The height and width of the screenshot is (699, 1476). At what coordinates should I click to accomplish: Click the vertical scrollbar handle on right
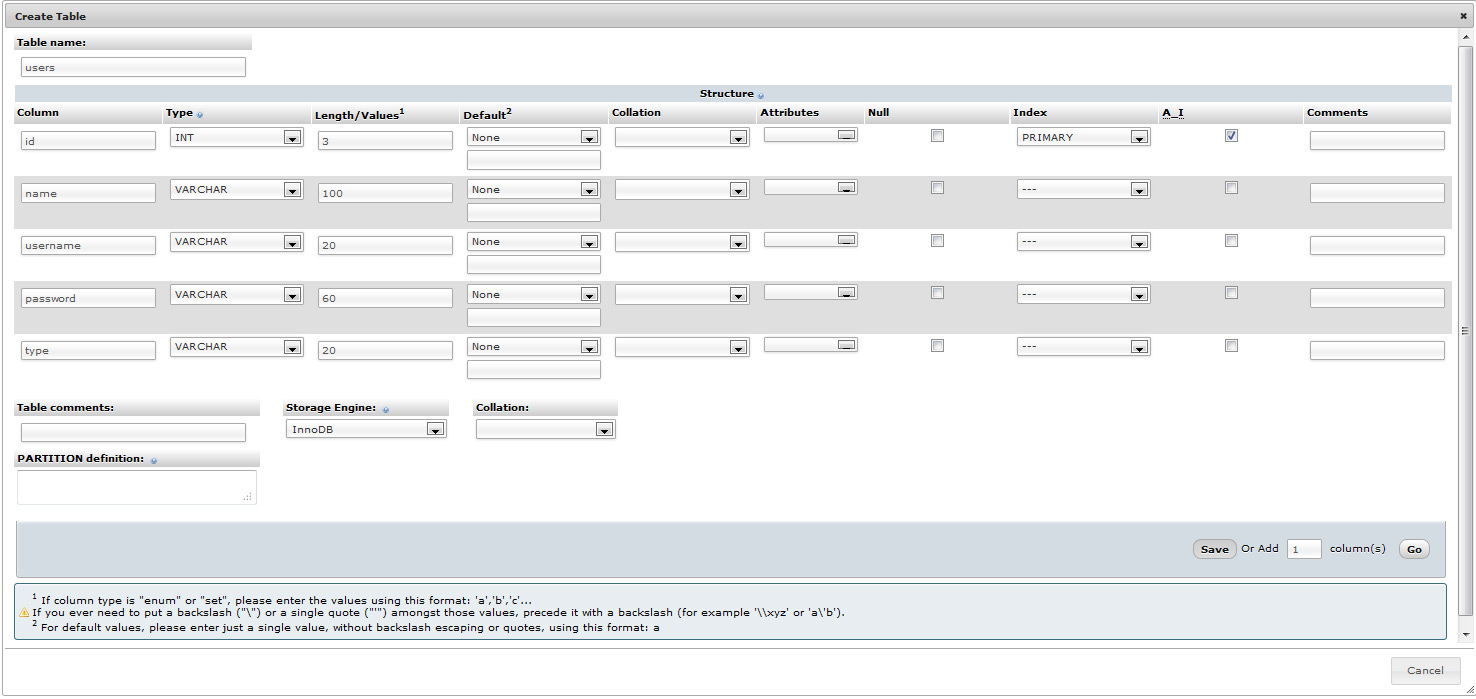[1466, 331]
